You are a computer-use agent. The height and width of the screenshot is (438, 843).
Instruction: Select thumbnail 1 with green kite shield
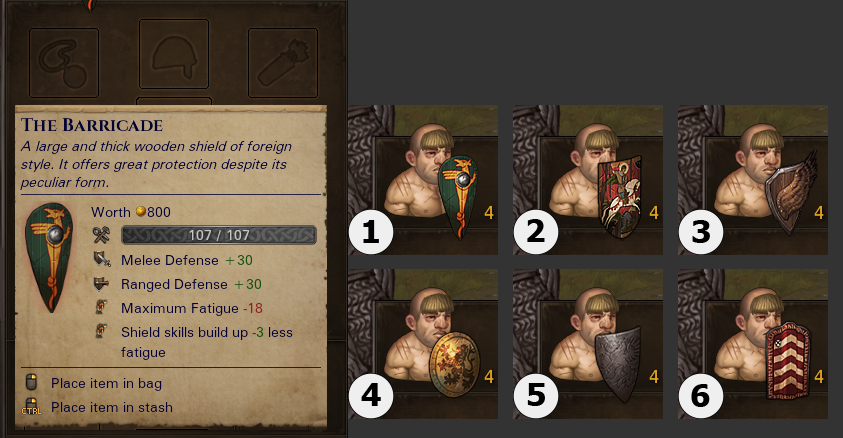point(423,180)
